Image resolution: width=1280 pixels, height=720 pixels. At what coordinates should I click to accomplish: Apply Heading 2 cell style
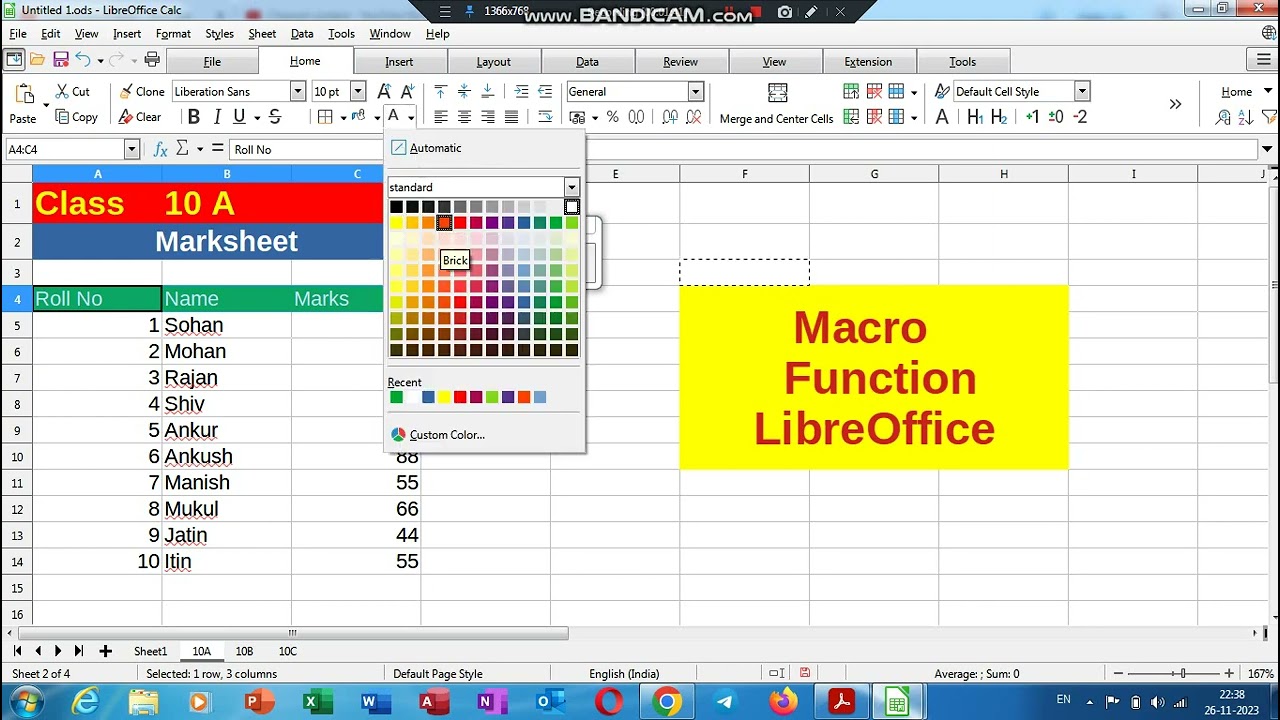998,117
